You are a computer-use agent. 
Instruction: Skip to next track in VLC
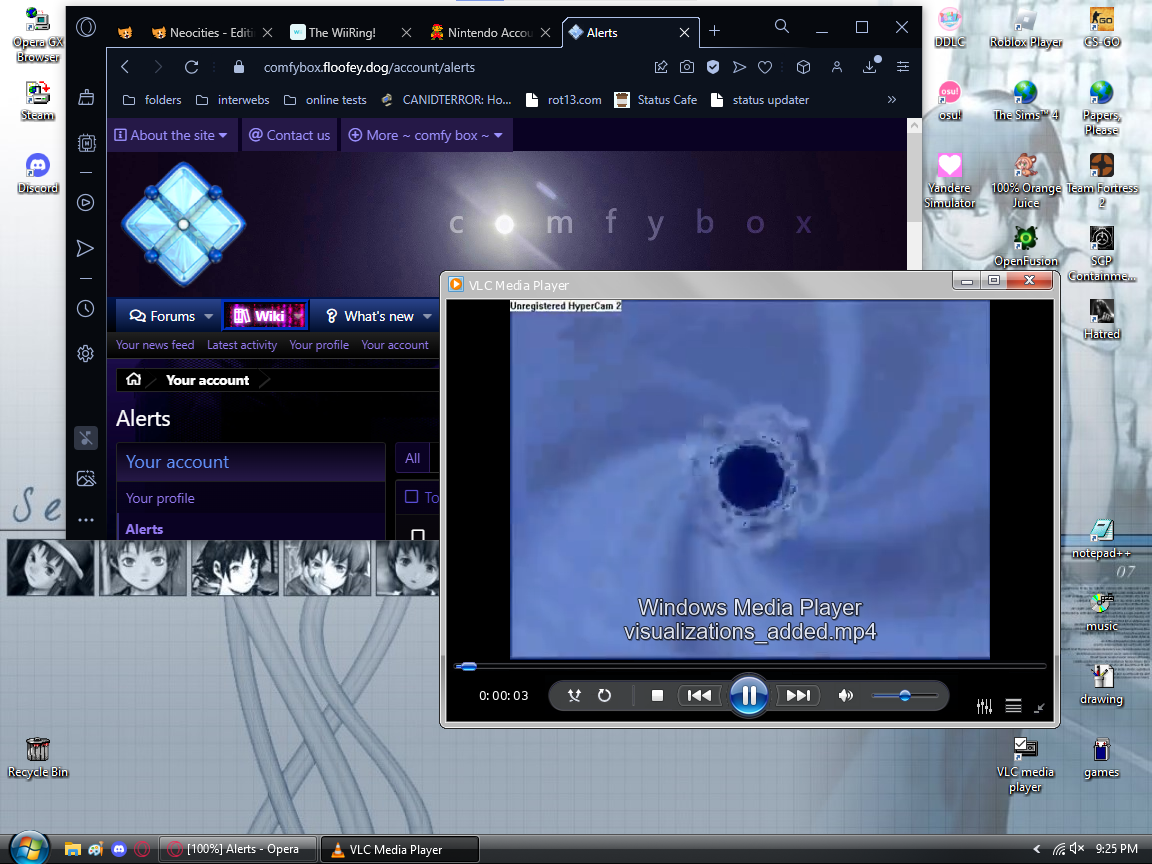click(x=799, y=695)
